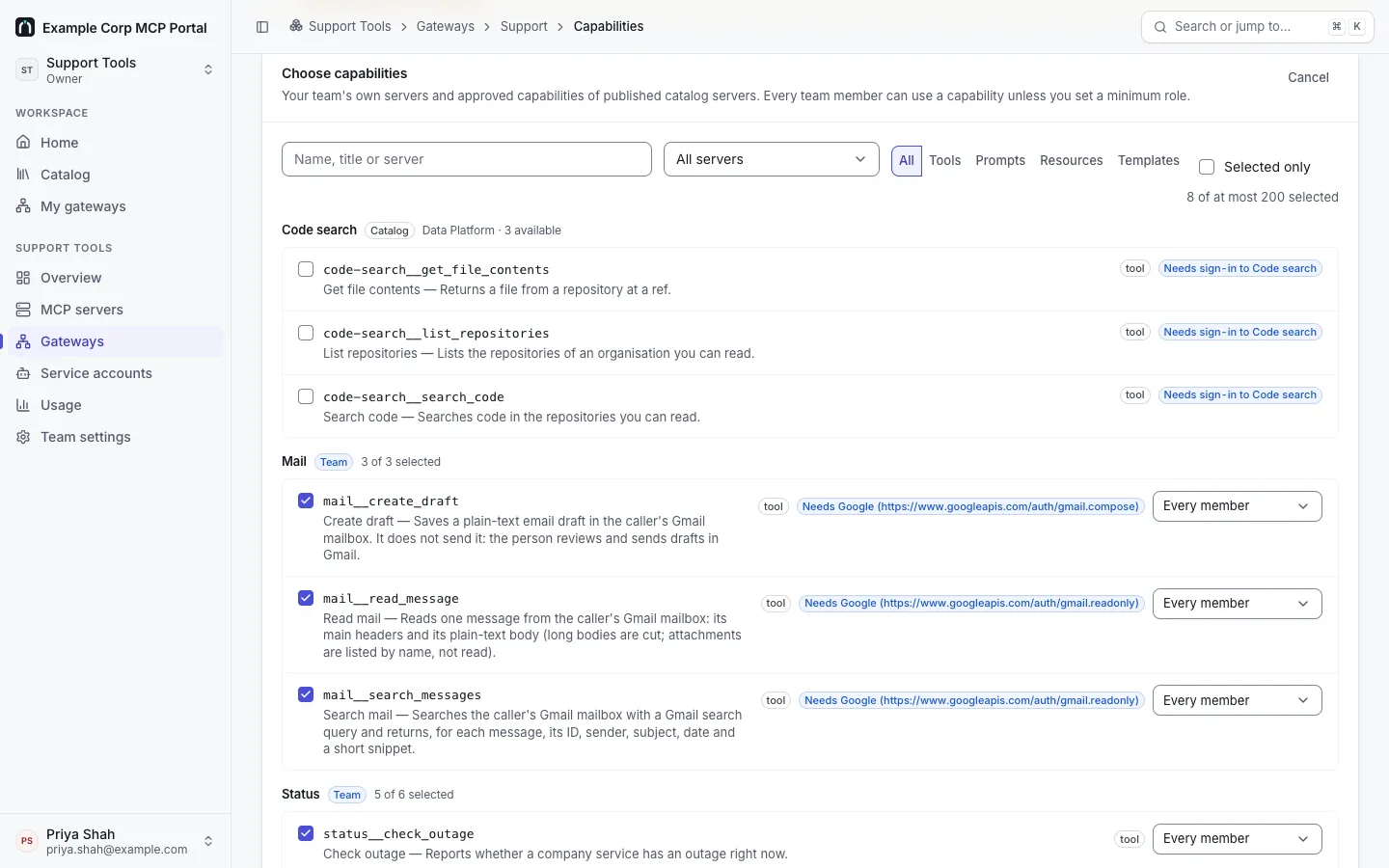Uncheck mail__read_message checkbox
The width and height of the screenshot is (1389, 868).
(306, 598)
